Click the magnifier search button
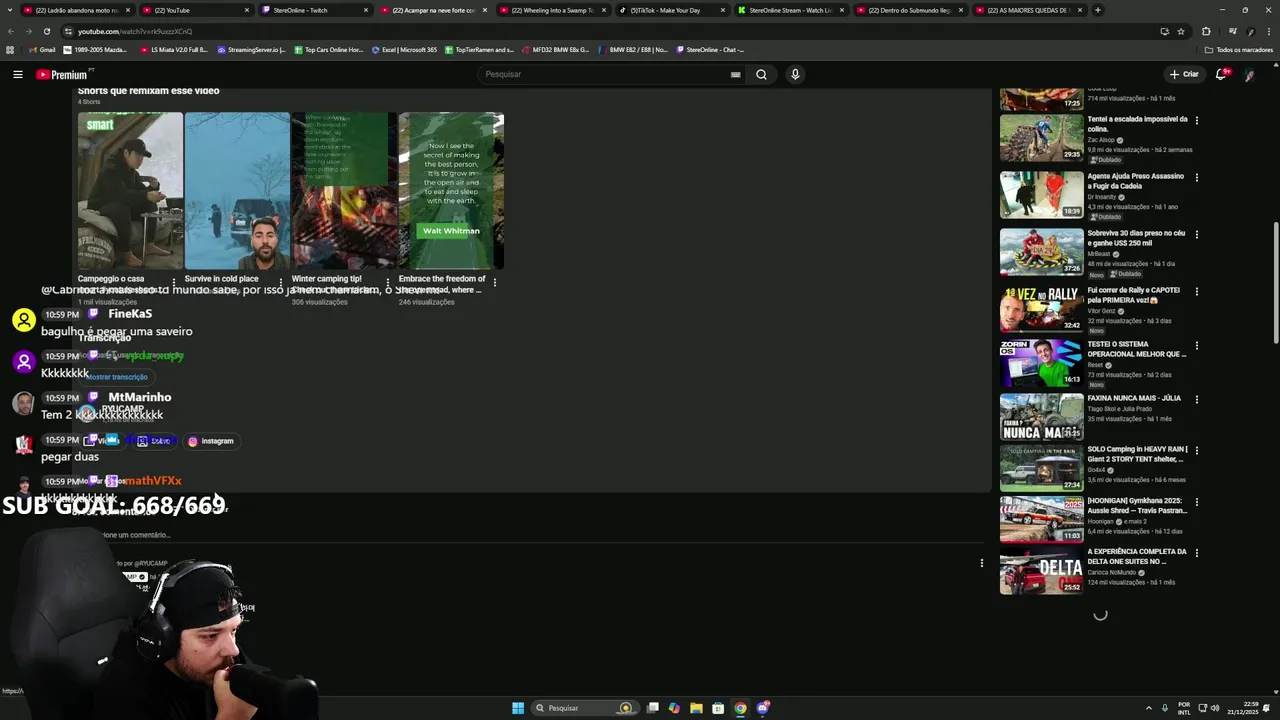 pyautogui.click(x=761, y=74)
